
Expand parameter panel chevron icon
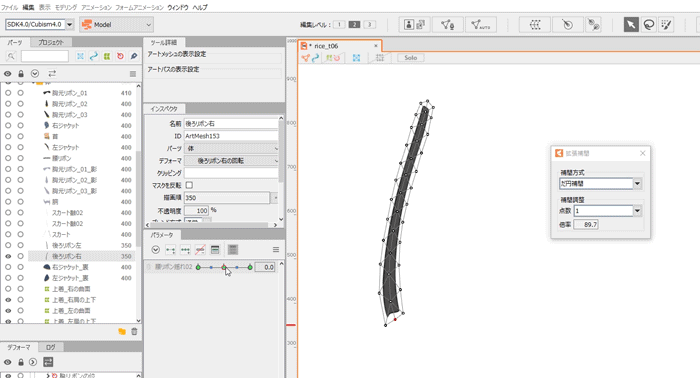(x=155, y=250)
